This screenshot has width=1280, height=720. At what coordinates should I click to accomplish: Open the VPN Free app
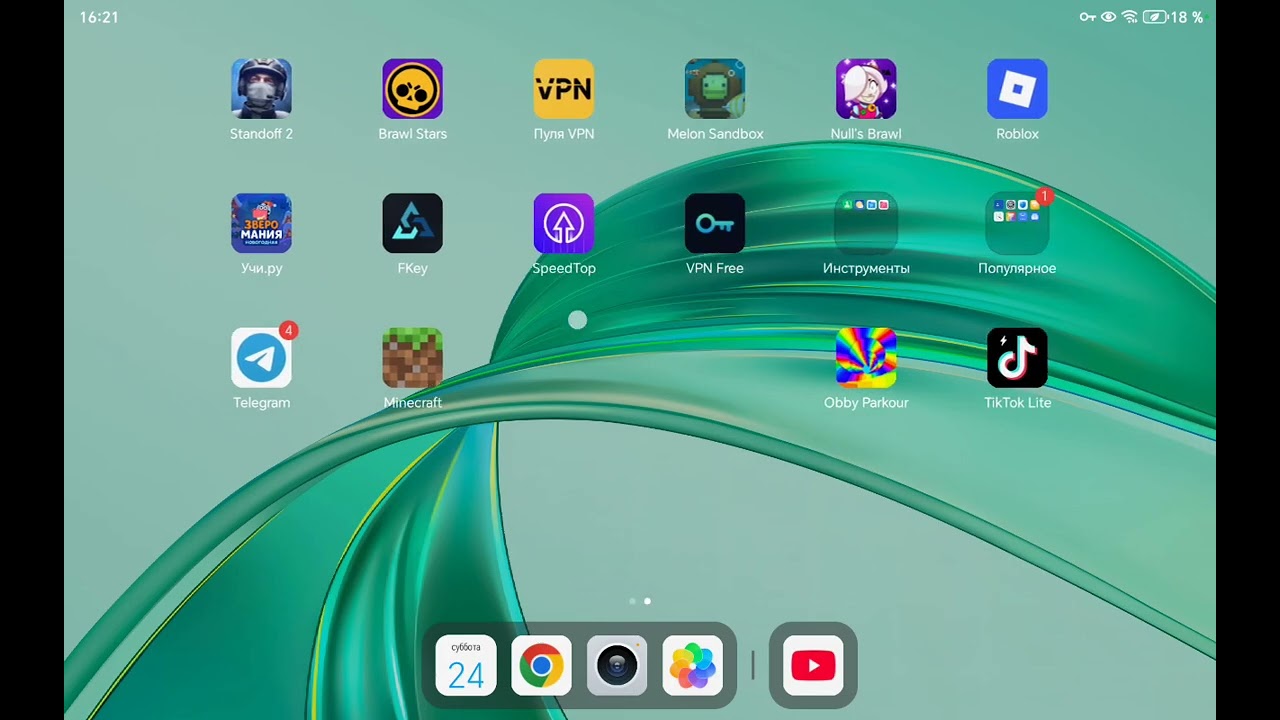tap(715, 223)
